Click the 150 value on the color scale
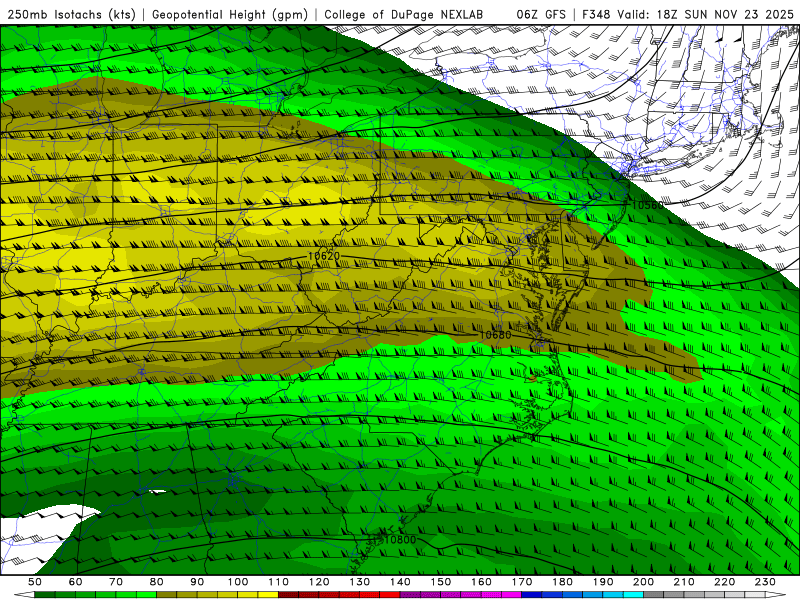 coord(441,582)
